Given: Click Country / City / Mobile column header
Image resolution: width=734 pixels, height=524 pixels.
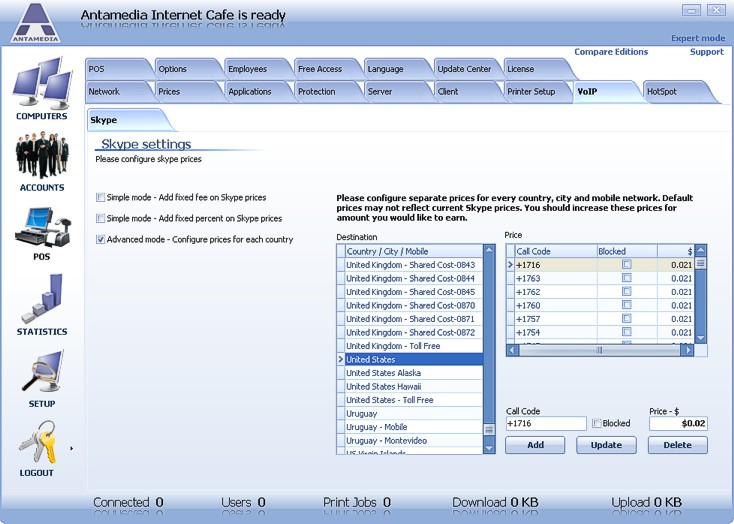Looking at the screenshot, I should coord(414,251).
